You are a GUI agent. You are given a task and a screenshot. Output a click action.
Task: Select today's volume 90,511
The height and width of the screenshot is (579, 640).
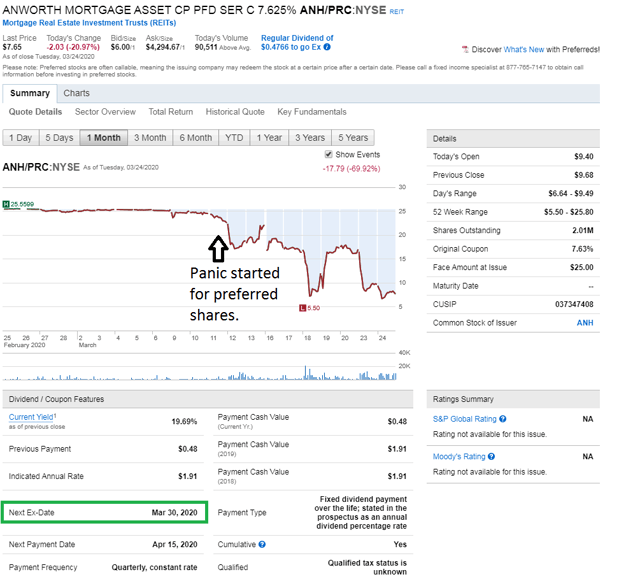point(206,47)
